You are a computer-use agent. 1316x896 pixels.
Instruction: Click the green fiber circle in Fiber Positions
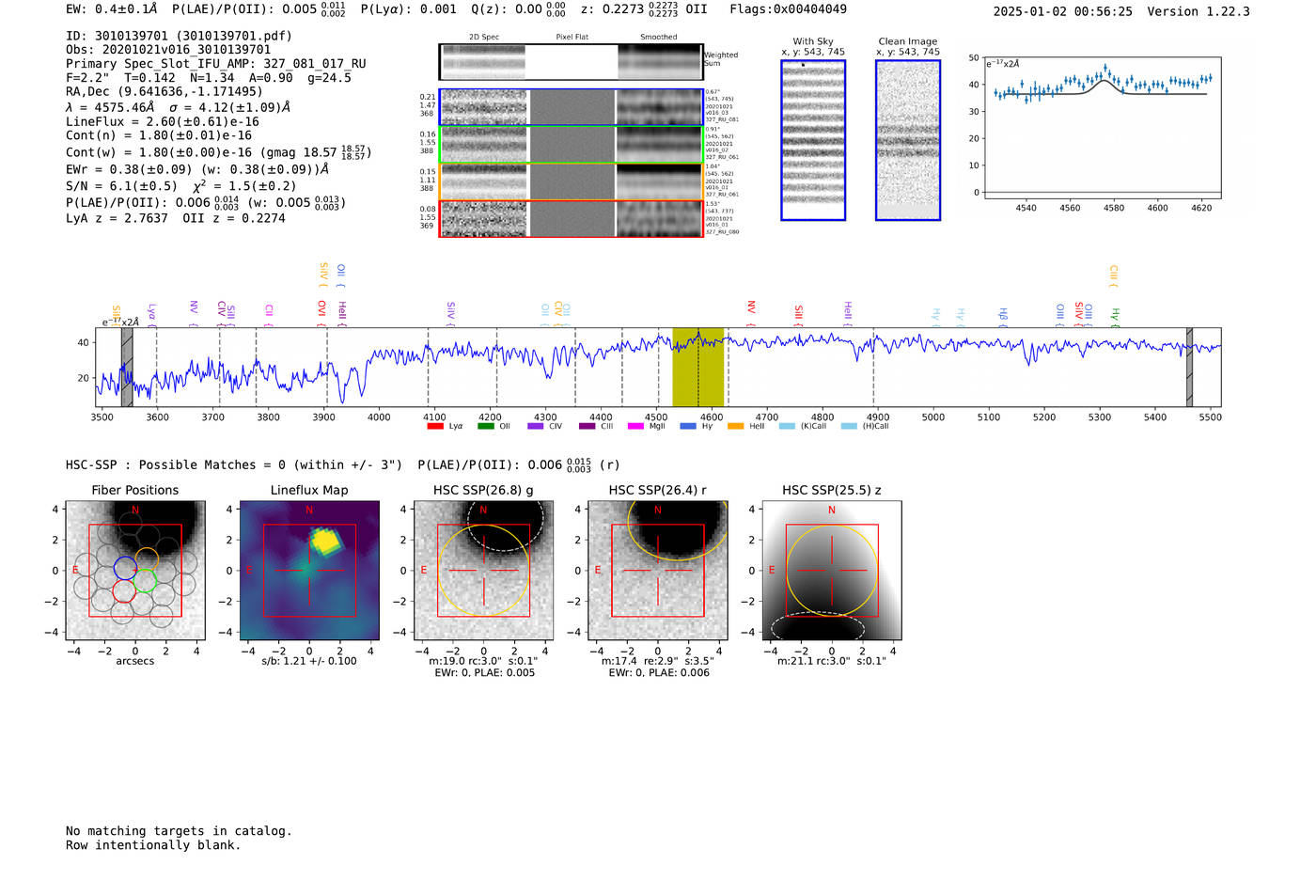145,581
